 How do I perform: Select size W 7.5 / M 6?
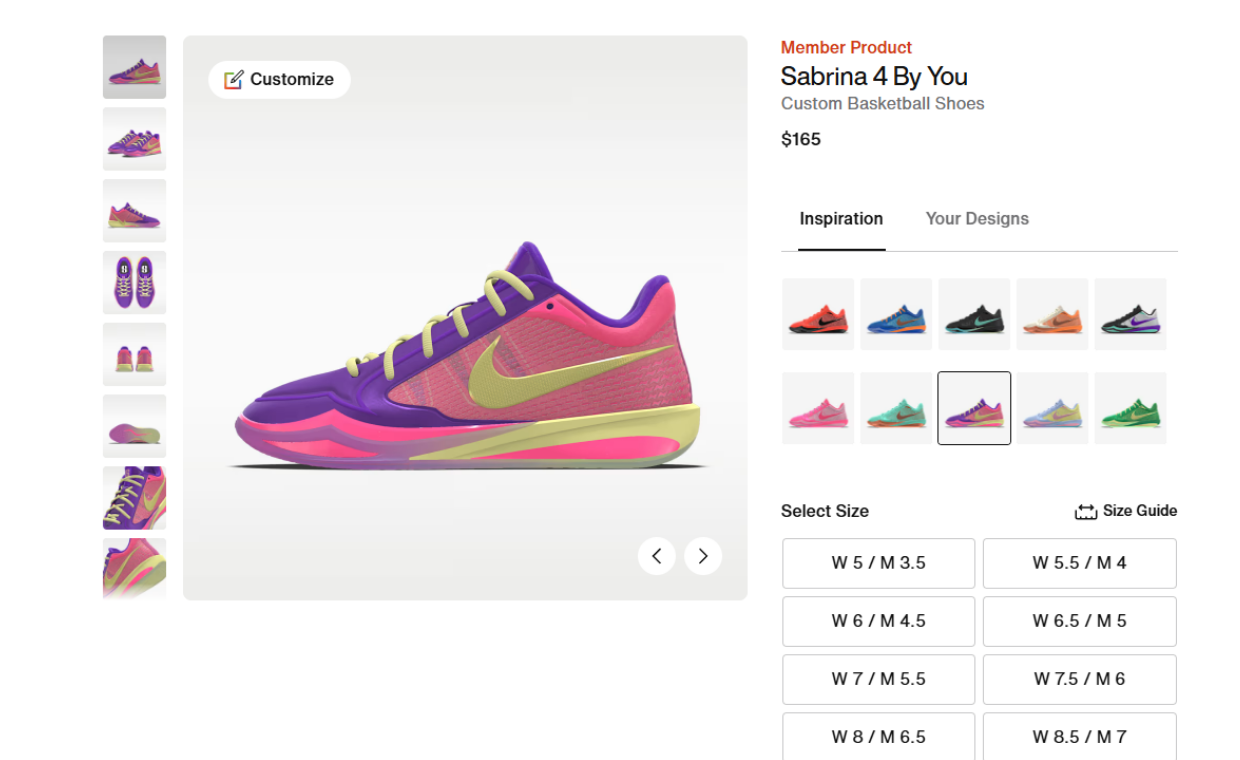1080,679
